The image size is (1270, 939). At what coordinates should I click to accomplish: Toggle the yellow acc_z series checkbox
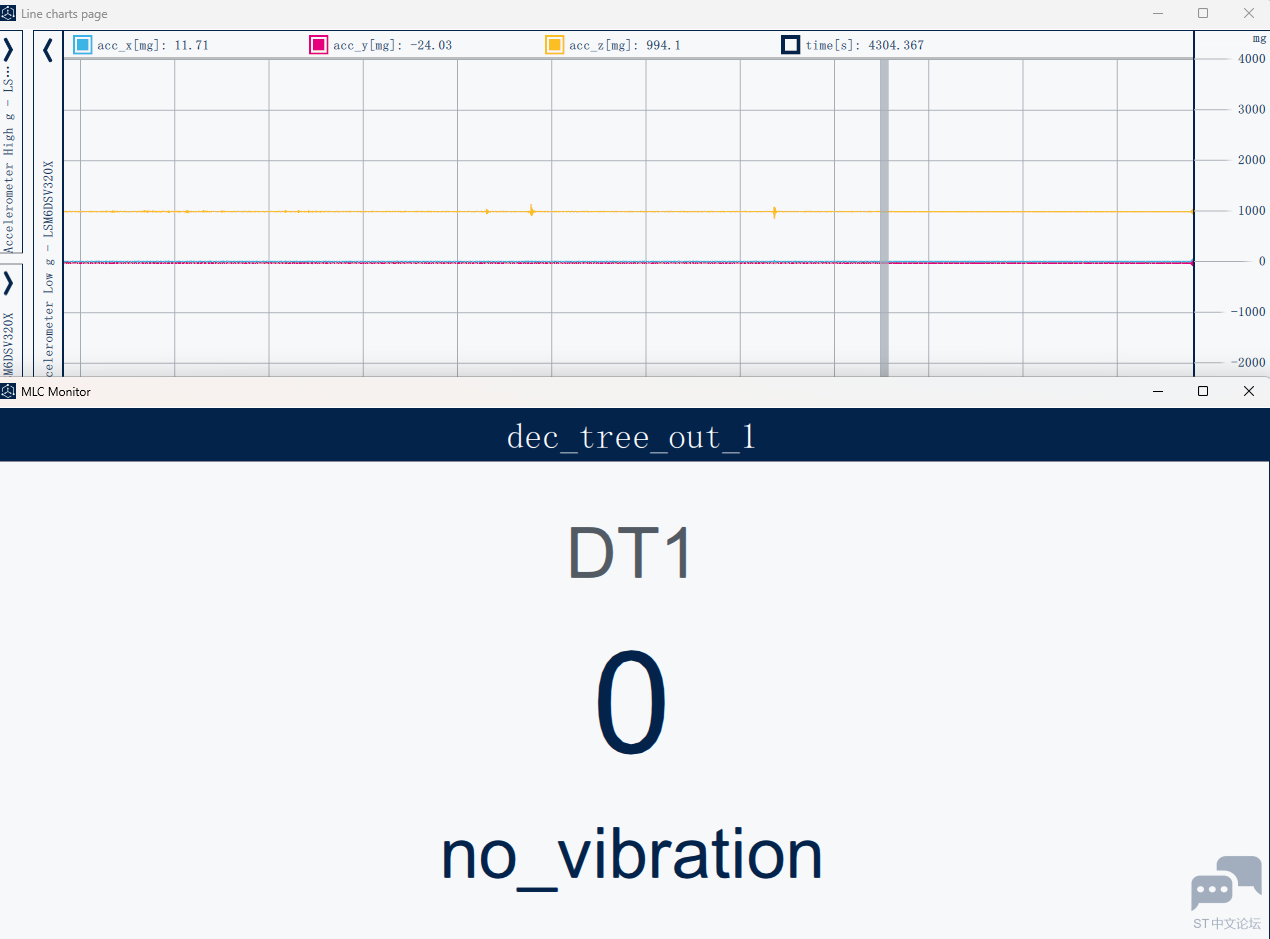tap(554, 45)
